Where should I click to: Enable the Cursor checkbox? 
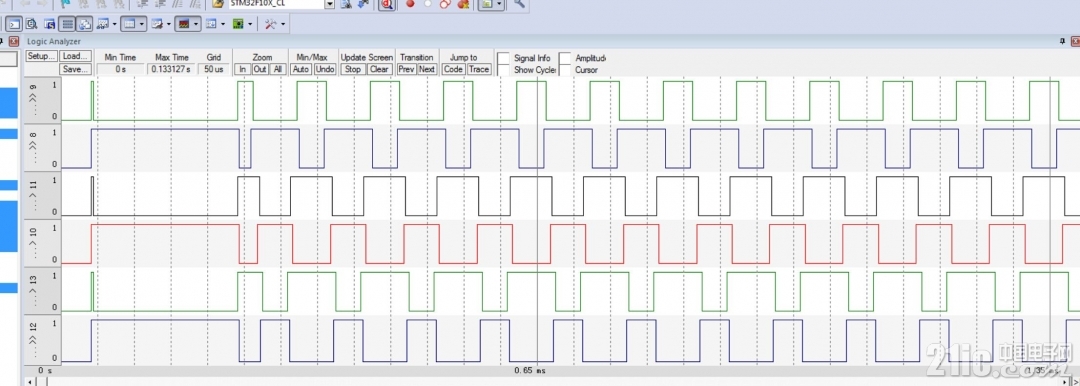point(565,70)
